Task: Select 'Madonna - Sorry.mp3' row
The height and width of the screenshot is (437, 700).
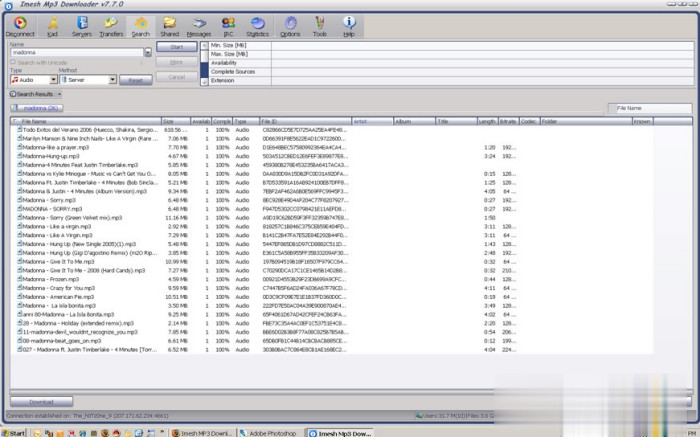Action: [x=332, y=200]
